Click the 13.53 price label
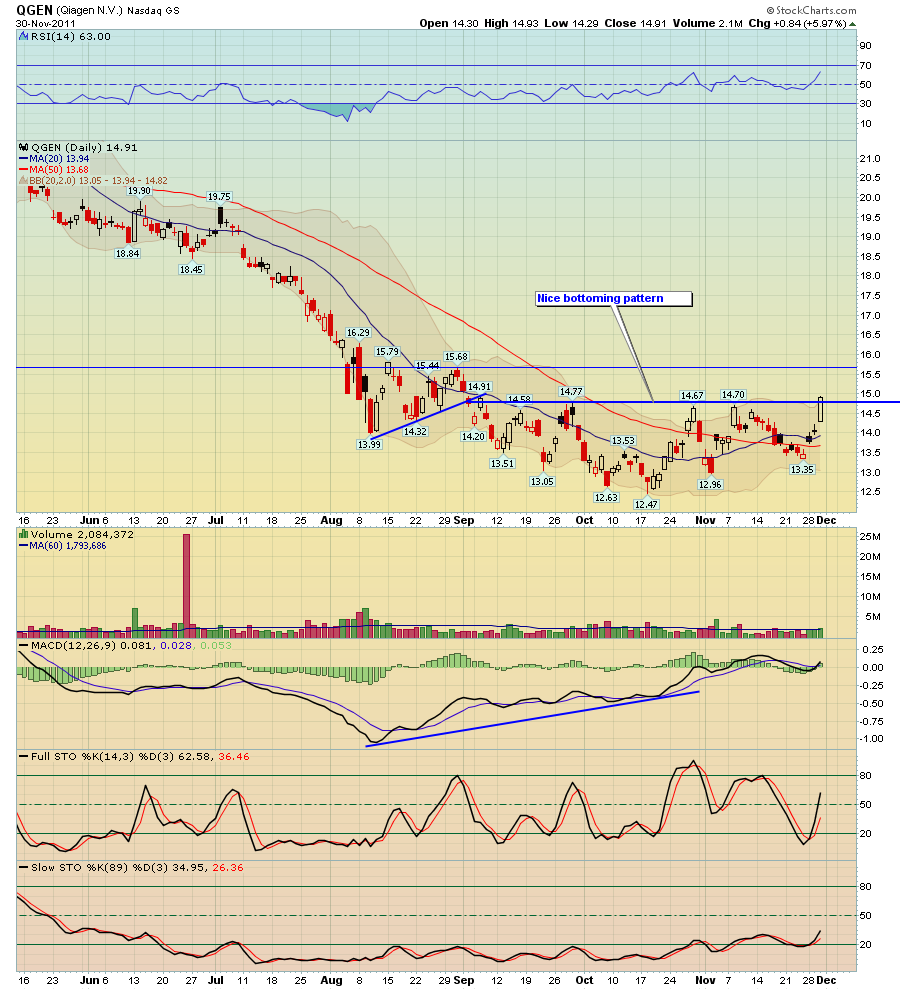 623,441
